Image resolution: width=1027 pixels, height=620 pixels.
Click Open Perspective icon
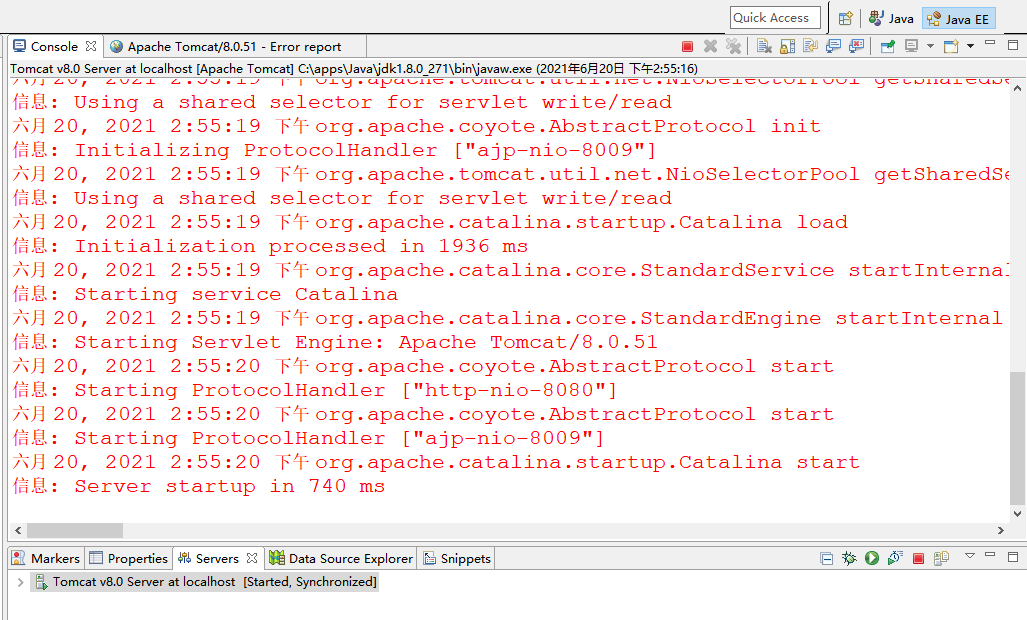point(846,18)
